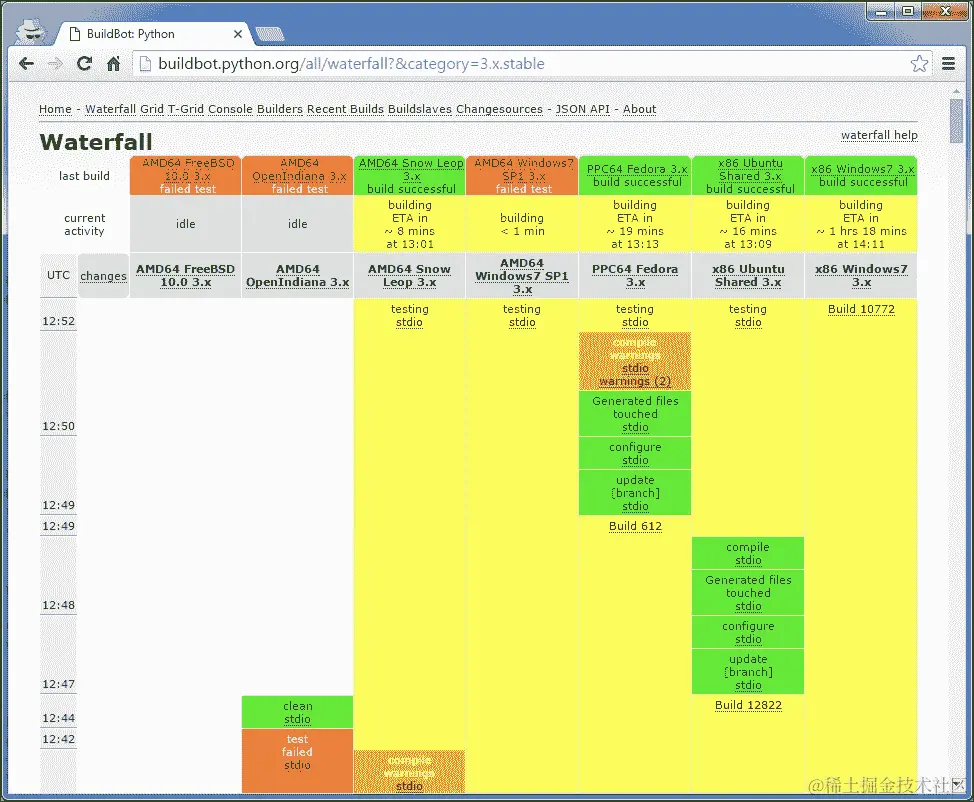The image size is (974, 802).
Task: Click the 12:52 timestamp
Action: point(58,322)
